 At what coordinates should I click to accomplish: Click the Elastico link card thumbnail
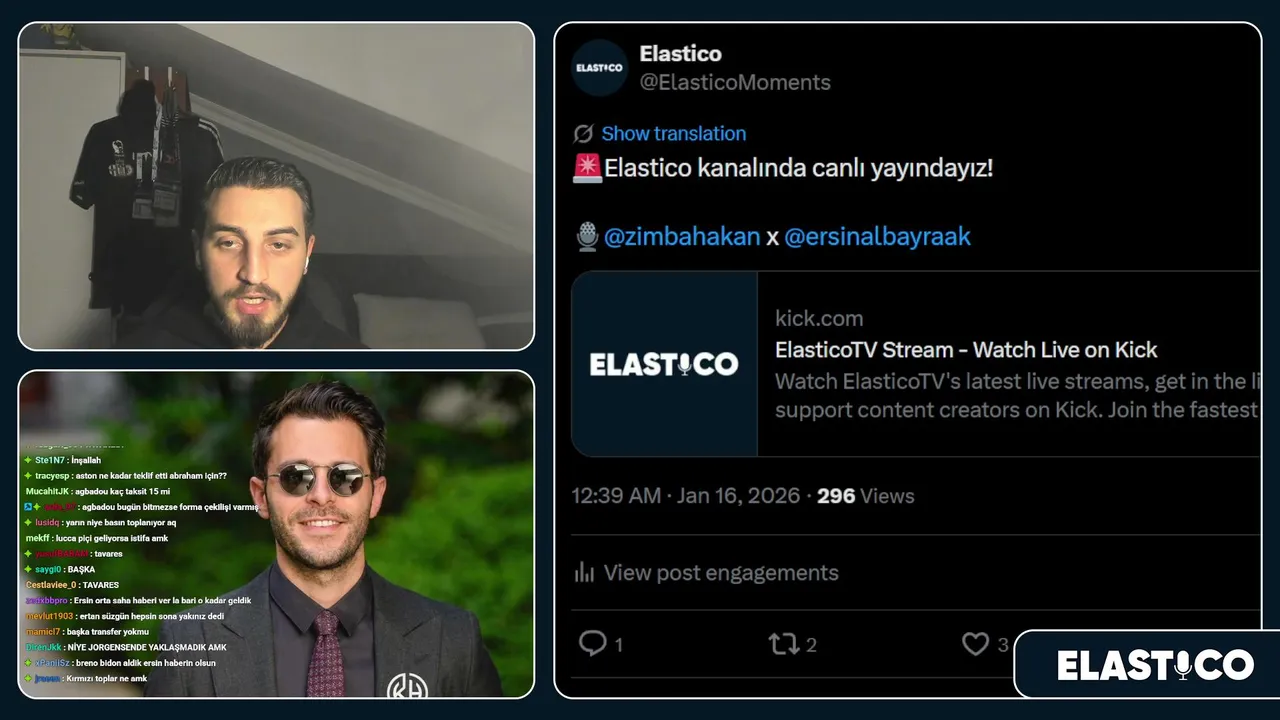coord(664,364)
